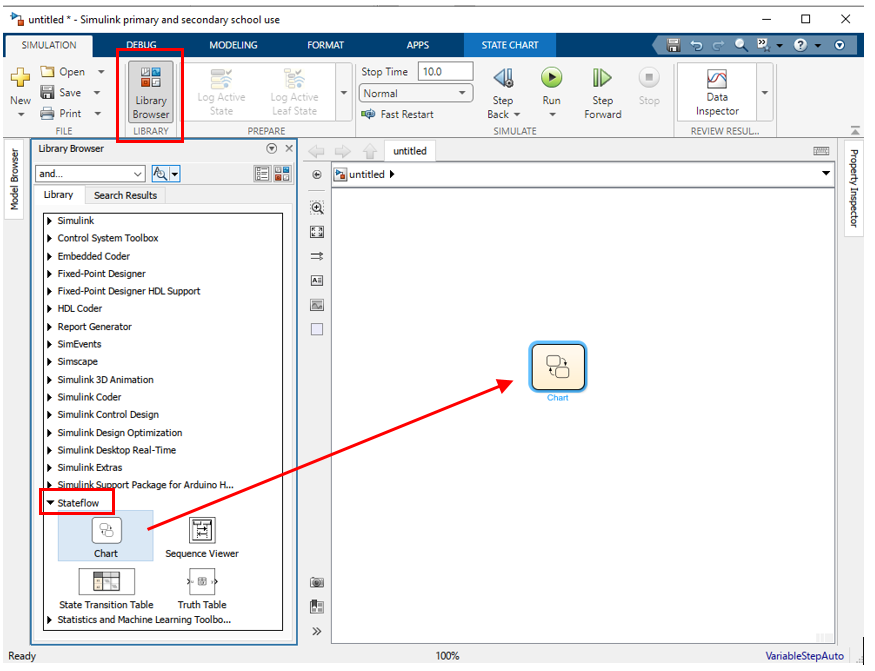Expand Control System Toolbox node
Image resolution: width=875 pixels, height=671 pixels.
point(50,238)
